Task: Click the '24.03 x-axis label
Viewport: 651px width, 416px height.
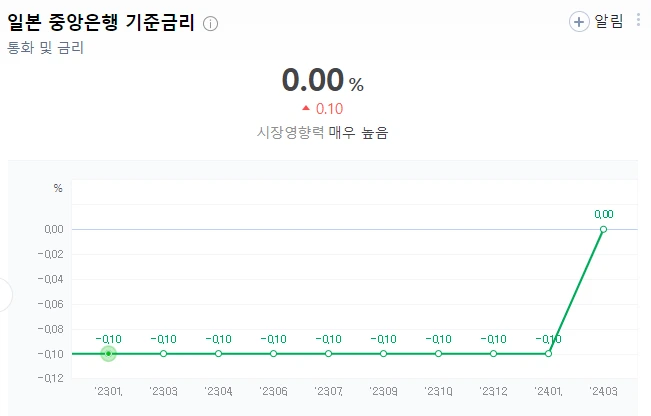Action: pyautogui.click(x=604, y=391)
